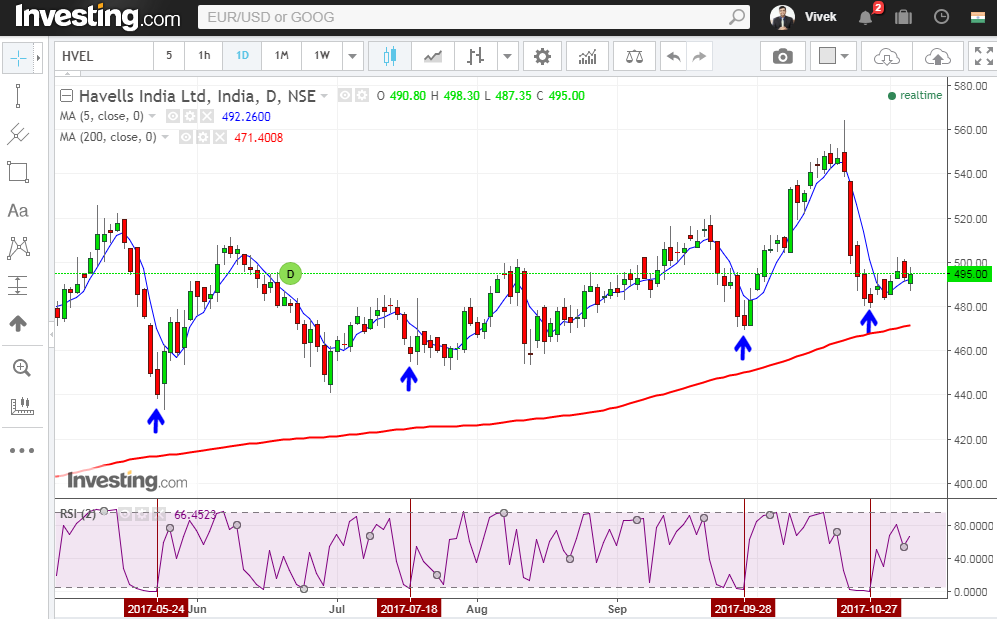Select the crosshair cursor tool
997x619 pixels.
click(18, 58)
